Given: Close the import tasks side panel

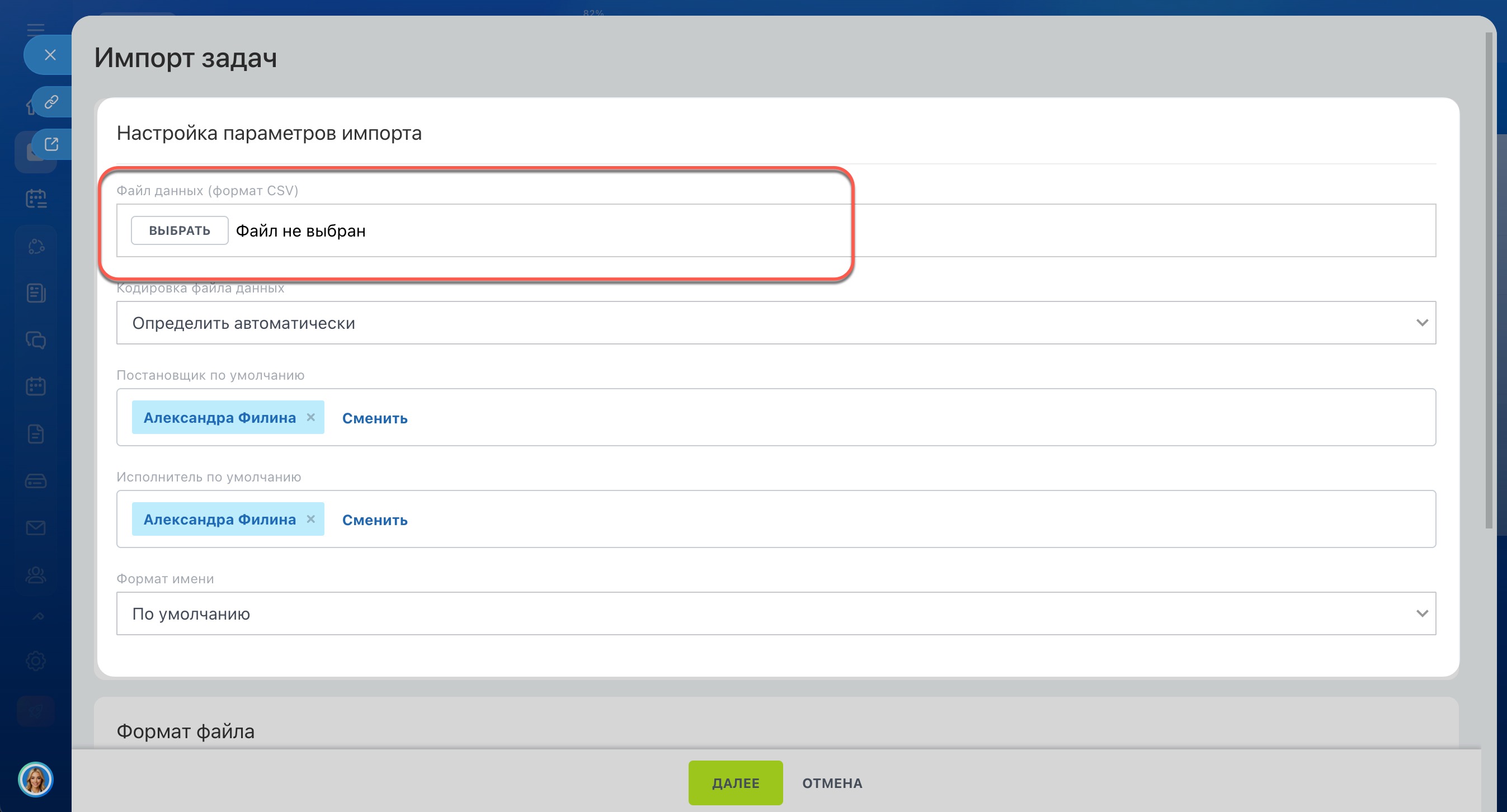Looking at the screenshot, I should [x=50, y=55].
